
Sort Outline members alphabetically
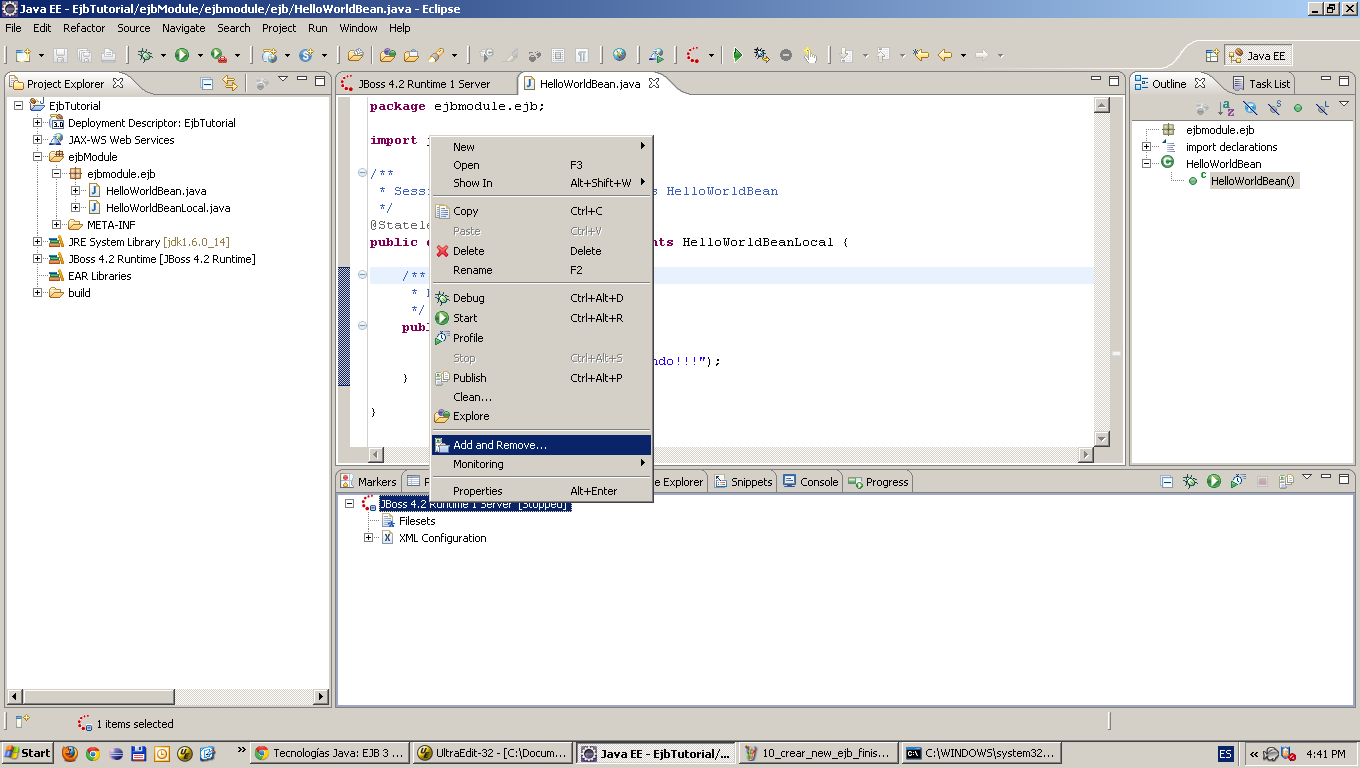[1224, 107]
